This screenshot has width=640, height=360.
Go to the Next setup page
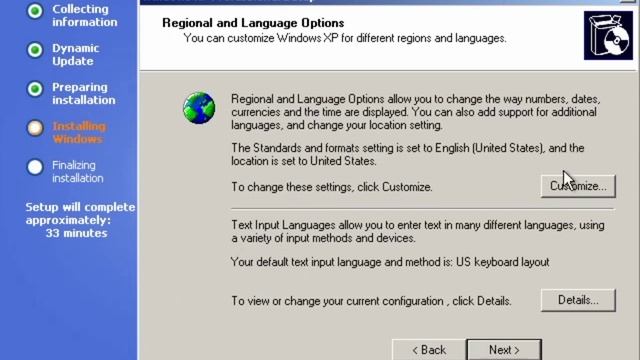[x=504, y=350]
